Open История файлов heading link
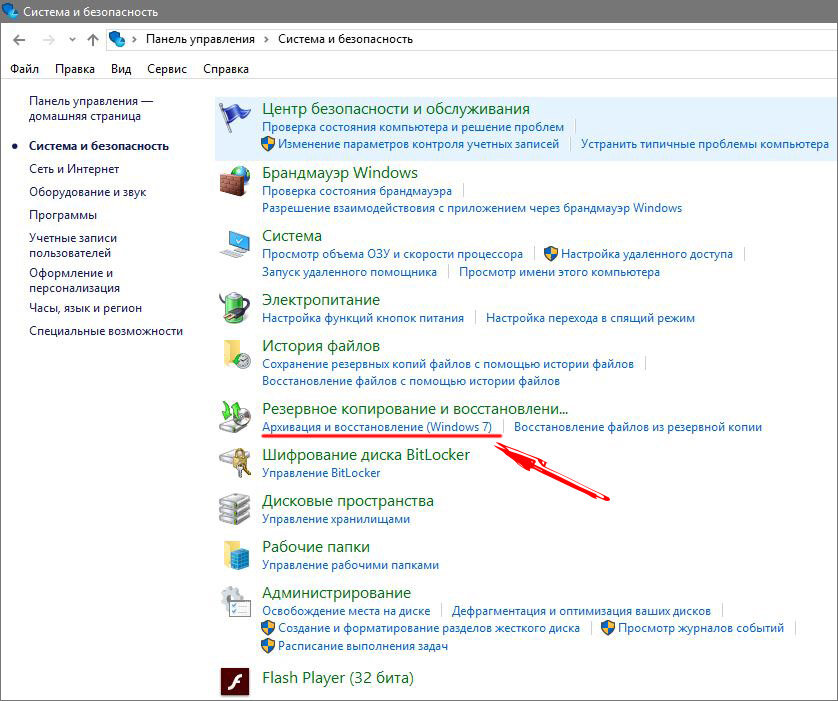838x701 pixels. pos(321,346)
